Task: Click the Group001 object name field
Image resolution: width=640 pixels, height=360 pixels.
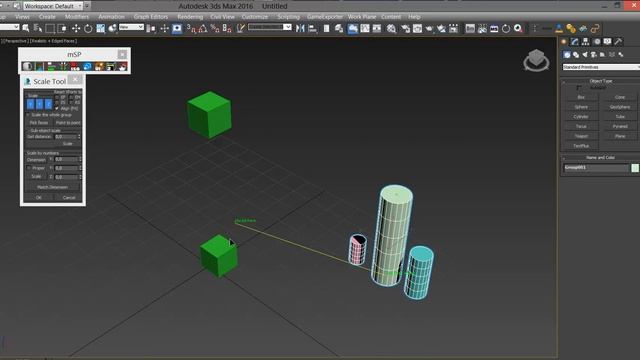Action: click(596, 168)
